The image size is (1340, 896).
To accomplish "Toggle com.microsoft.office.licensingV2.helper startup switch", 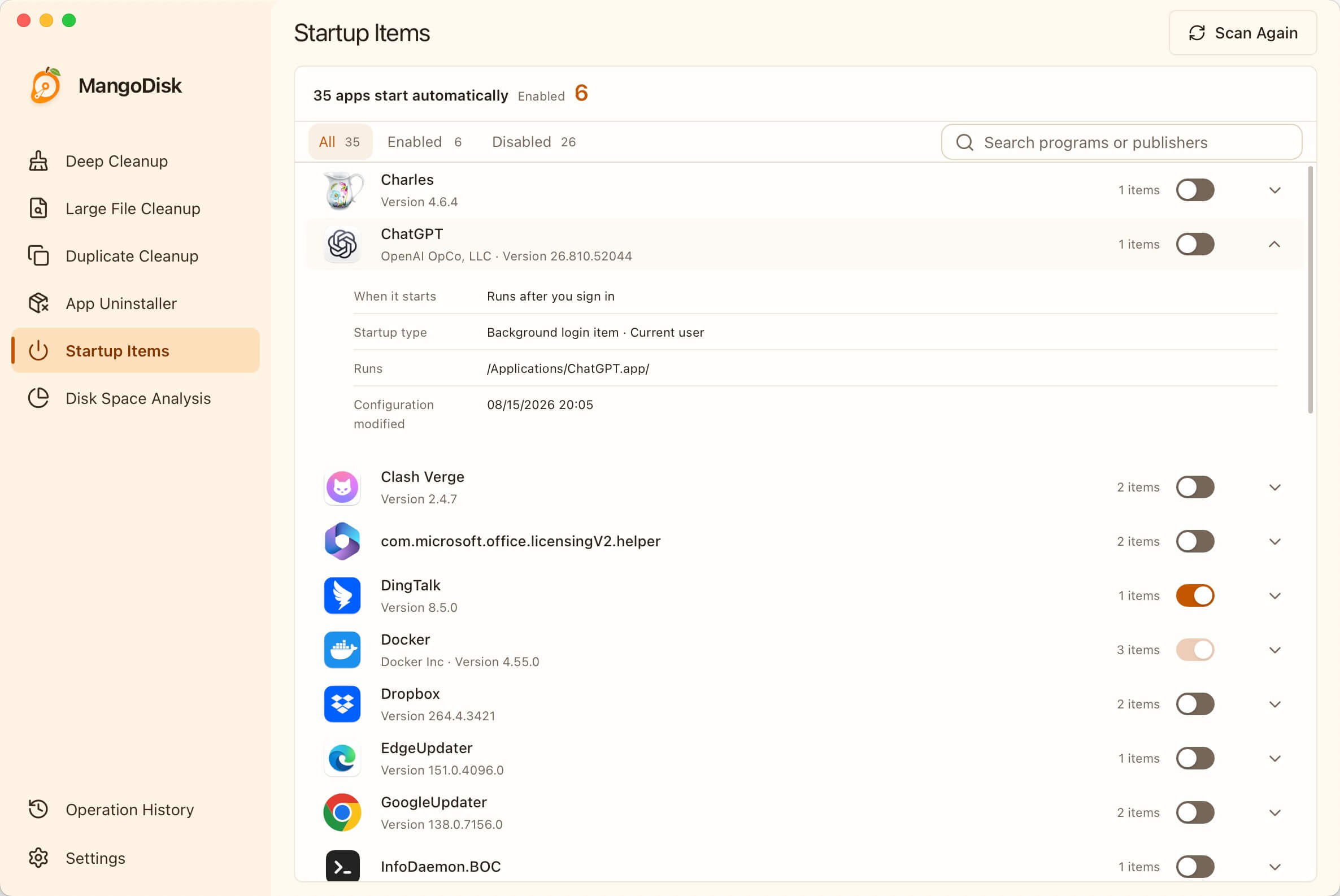I will pos(1195,541).
